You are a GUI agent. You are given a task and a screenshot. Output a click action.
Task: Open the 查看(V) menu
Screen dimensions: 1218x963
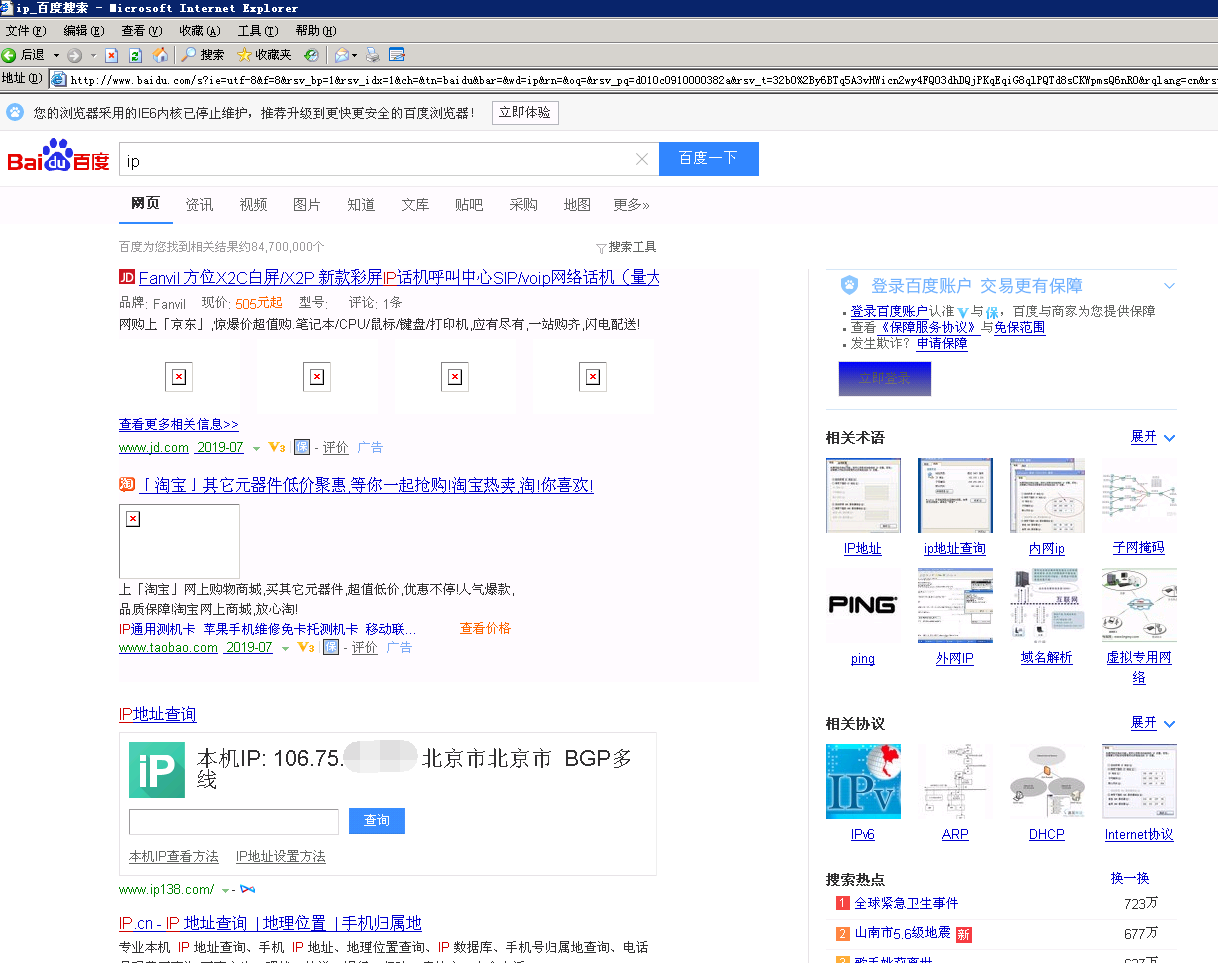(x=141, y=31)
